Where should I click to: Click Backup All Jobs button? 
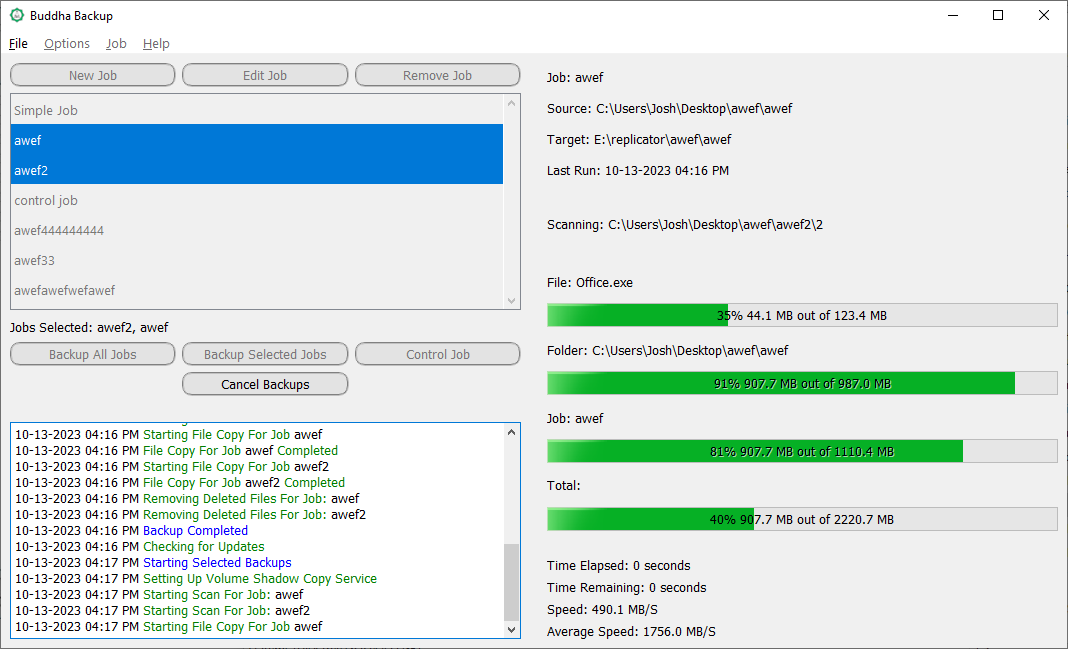[x=93, y=354]
